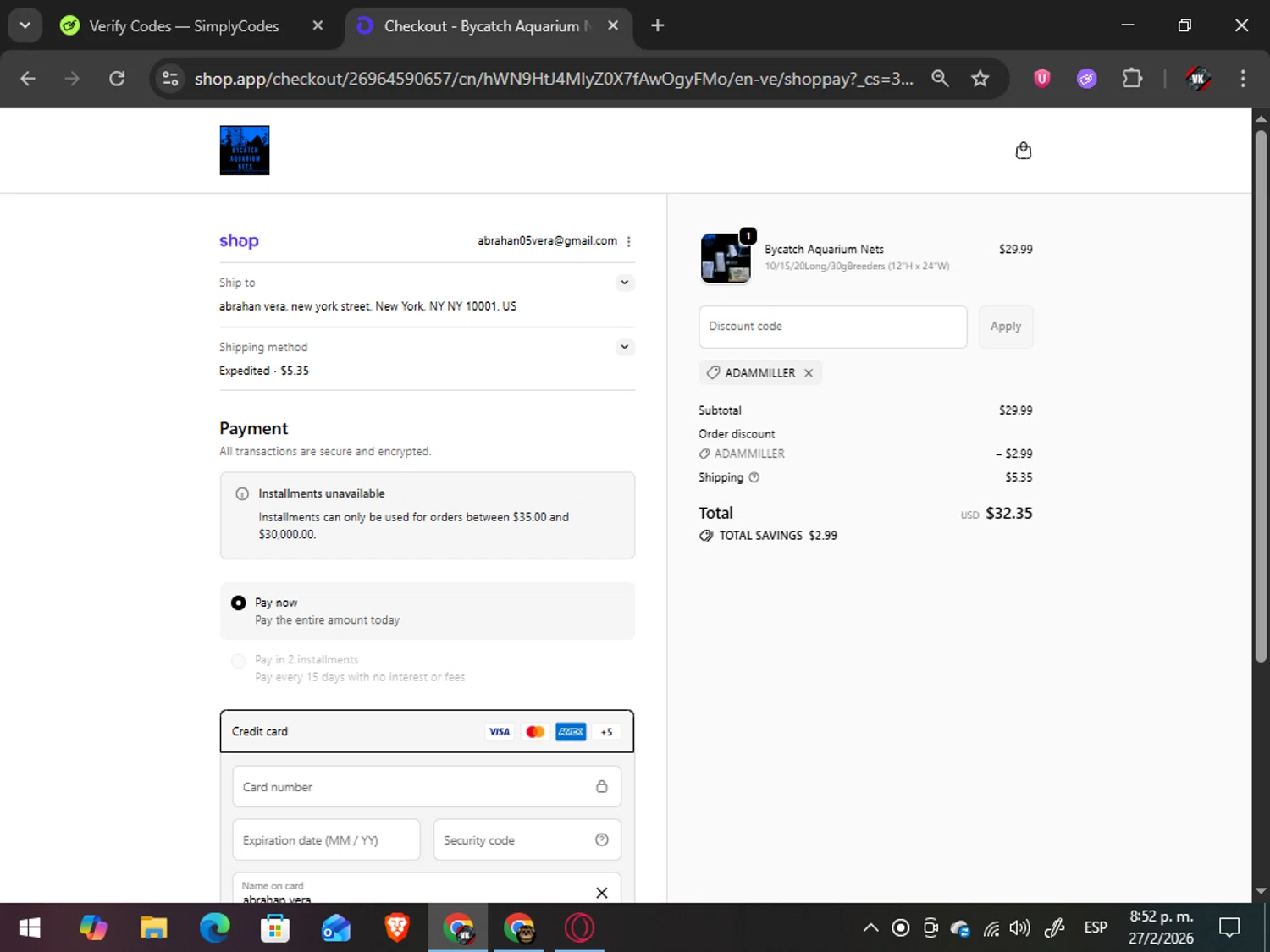The height and width of the screenshot is (952, 1270).
Task: Launch Brave browser from the taskbar
Action: 397,928
